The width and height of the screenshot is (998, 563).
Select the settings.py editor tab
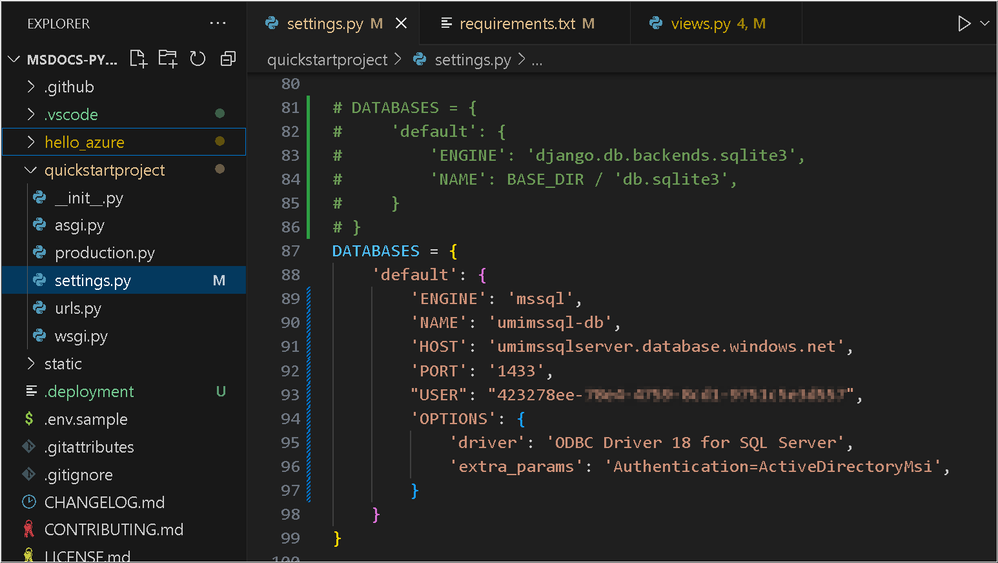[334, 24]
